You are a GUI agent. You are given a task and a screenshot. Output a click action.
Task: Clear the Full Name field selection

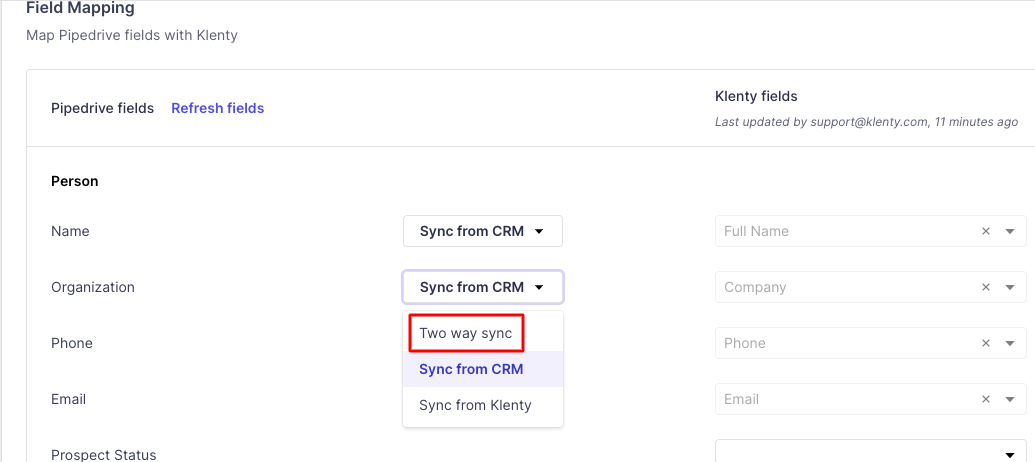pos(985,231)
